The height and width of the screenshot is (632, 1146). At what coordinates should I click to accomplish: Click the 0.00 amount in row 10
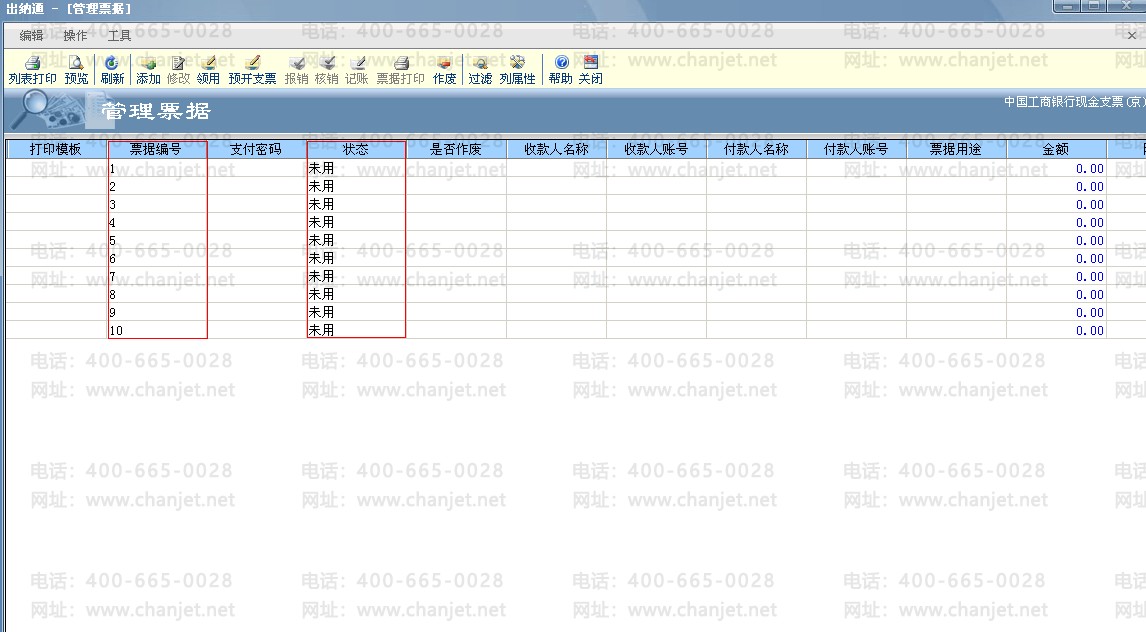[x=1090, y=331]
